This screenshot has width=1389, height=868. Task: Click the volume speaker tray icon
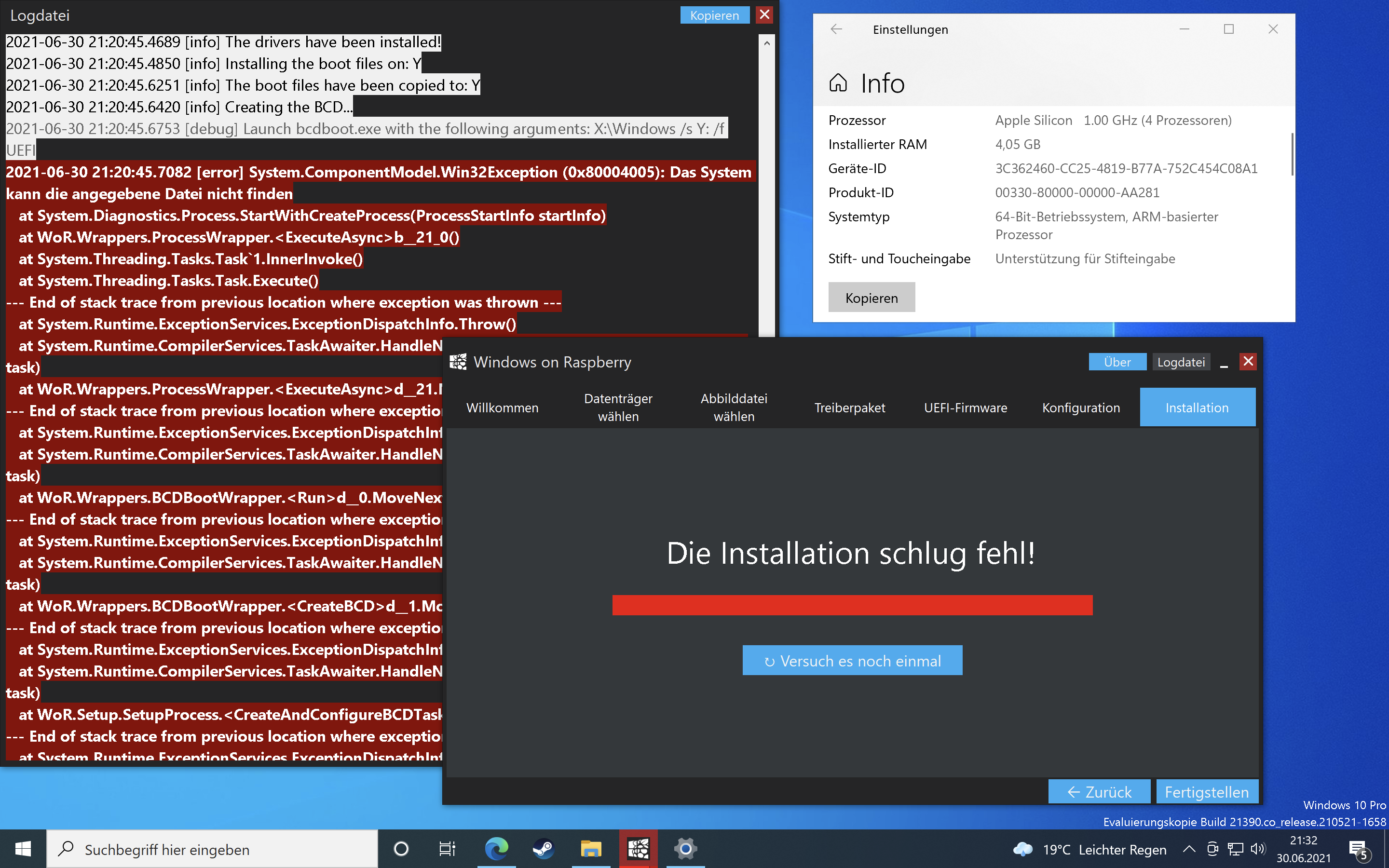pos(1257,849)
